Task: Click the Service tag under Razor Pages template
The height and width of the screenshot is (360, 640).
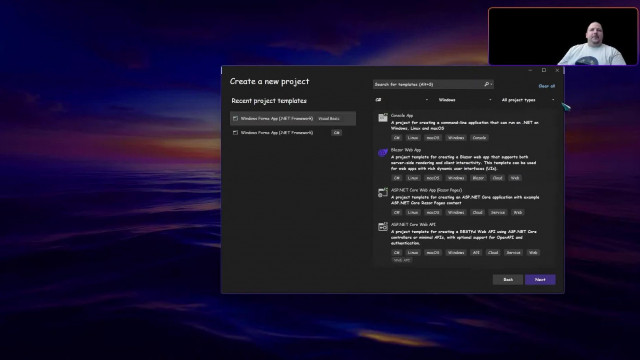Action: (x=498, y=212)
